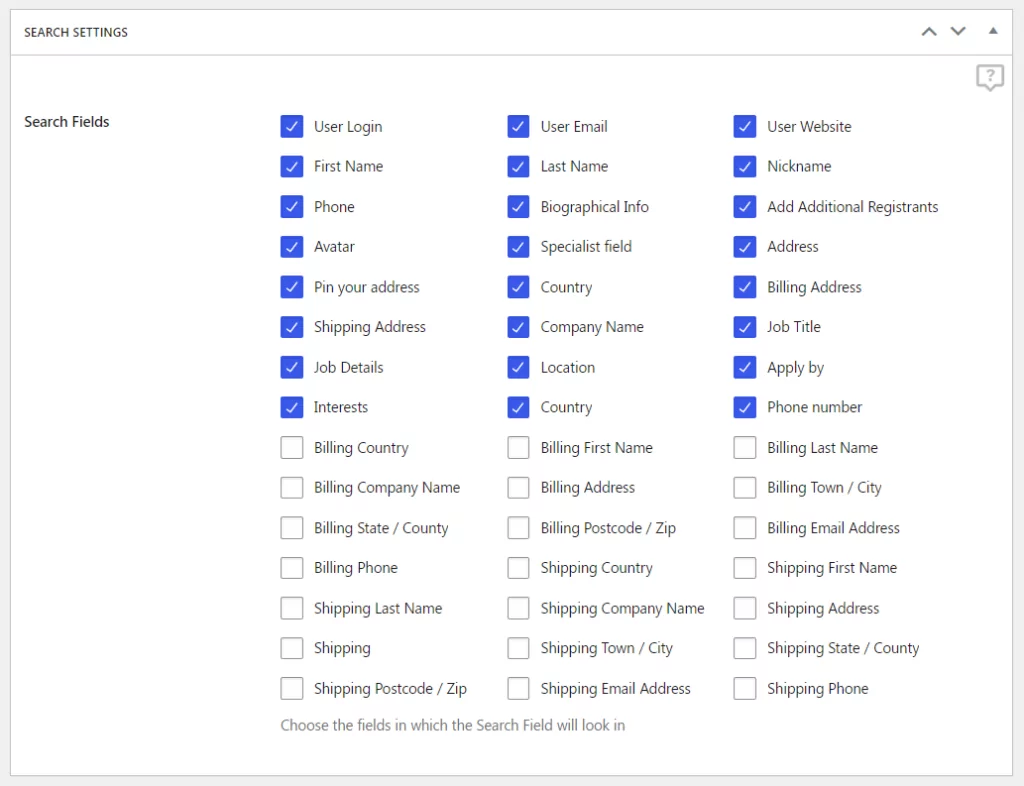
Task: Disable Biographical Info search field
Action: pos(519,206)
